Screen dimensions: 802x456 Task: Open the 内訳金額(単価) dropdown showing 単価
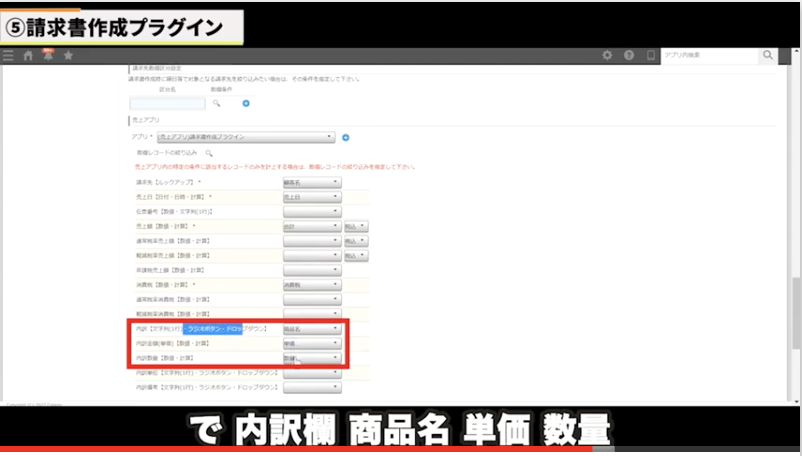tap(312, 343)
